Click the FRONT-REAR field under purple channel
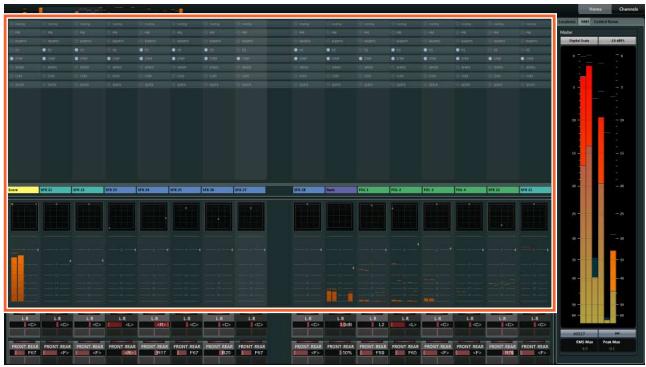646x367 pixels. (340, 353)
